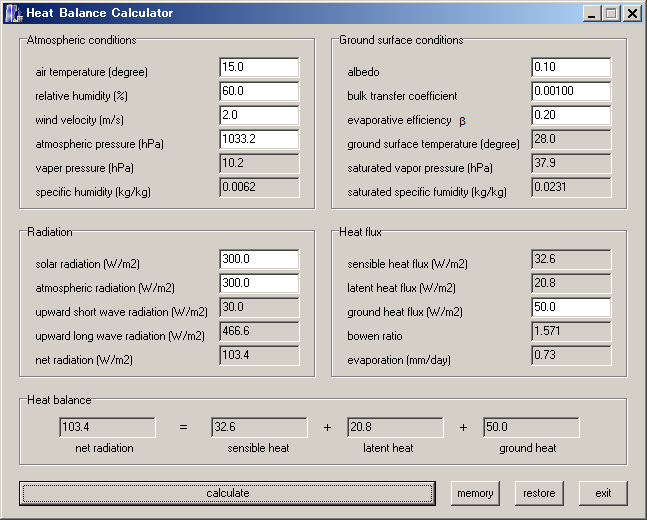Click Heat balance ground heat box
647x520 pixels.
click(531, 427)
